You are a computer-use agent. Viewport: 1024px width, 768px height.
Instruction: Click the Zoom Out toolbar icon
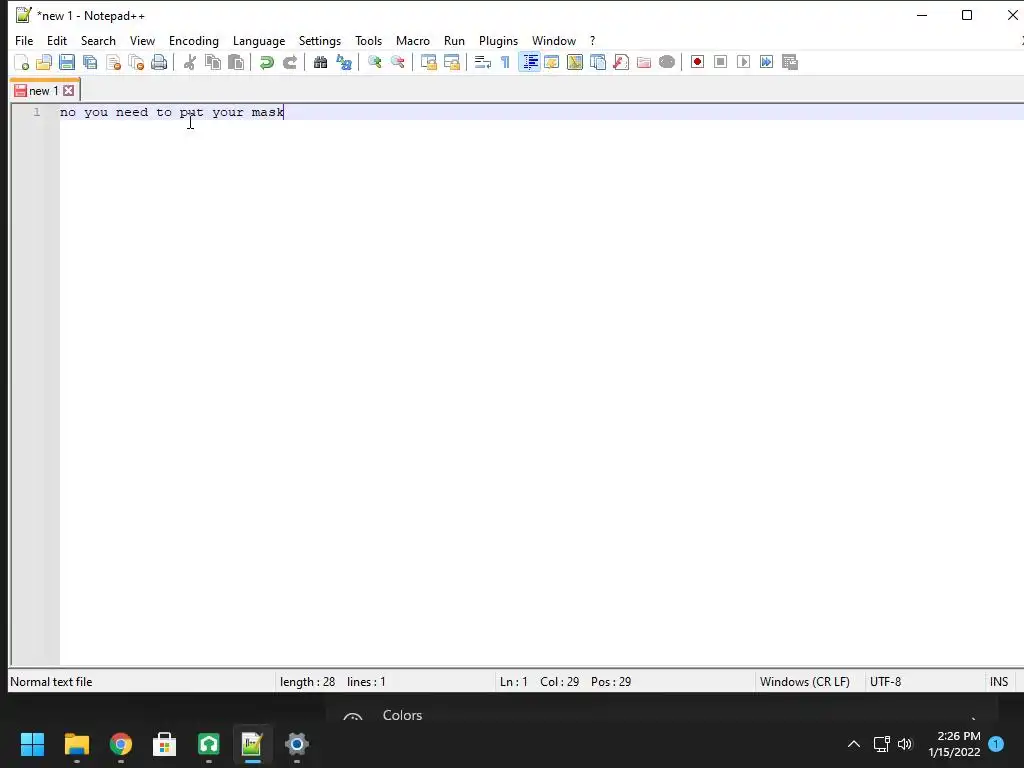pyautogui.click(x=397, y=62)
